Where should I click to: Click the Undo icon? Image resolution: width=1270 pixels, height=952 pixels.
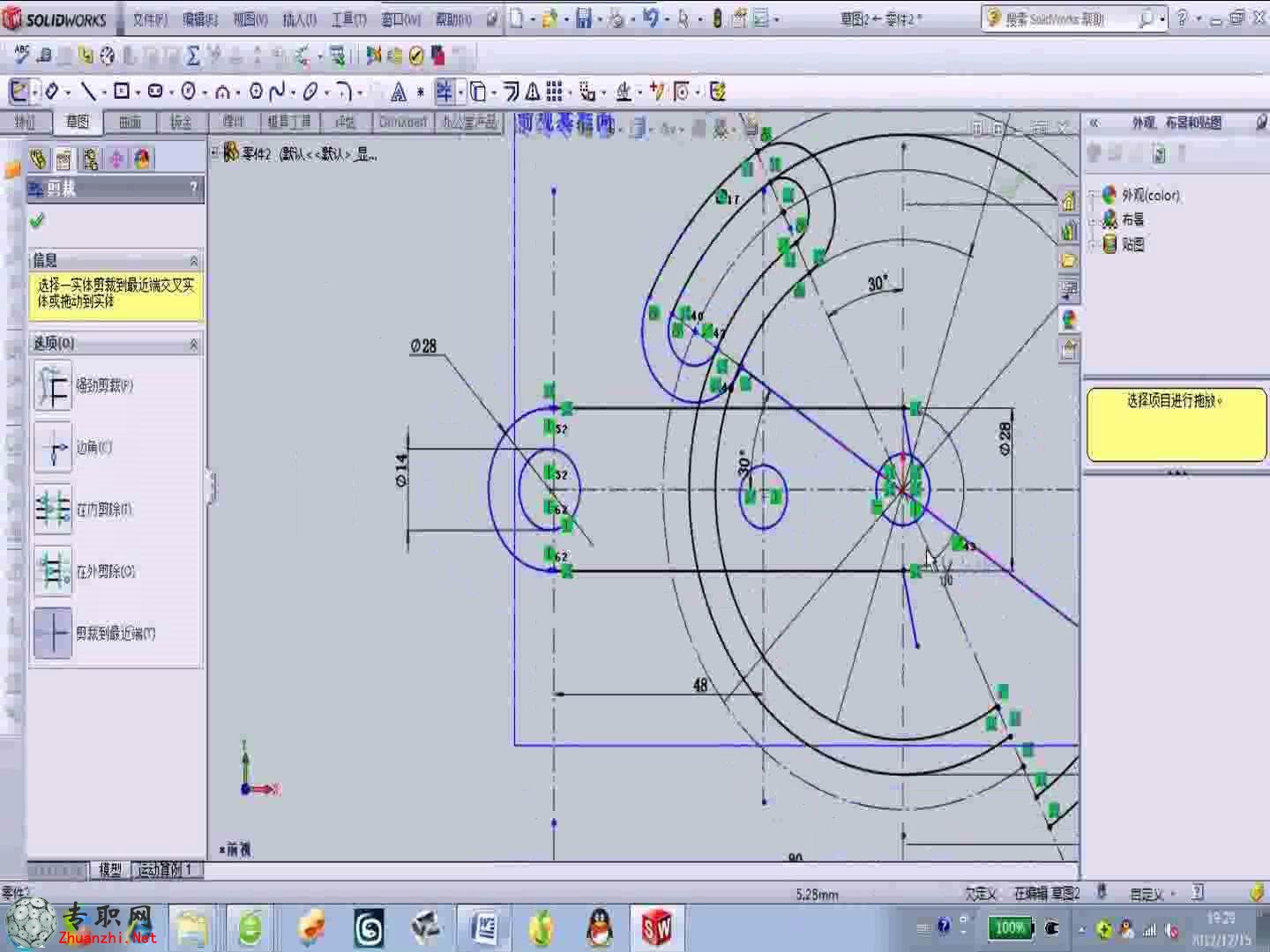650,18
